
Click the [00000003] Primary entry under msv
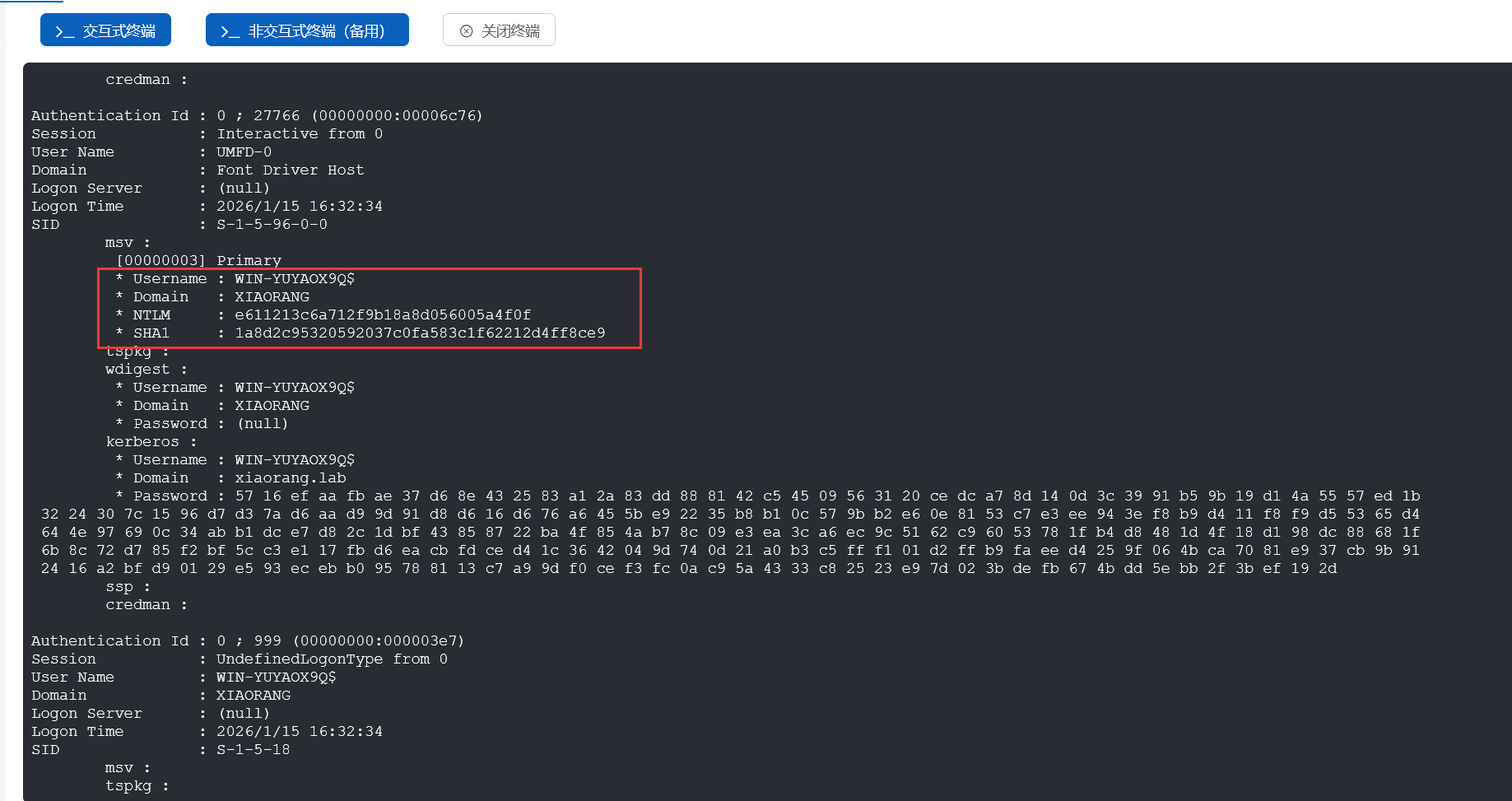pyautogui.click(x=198, y=261)
